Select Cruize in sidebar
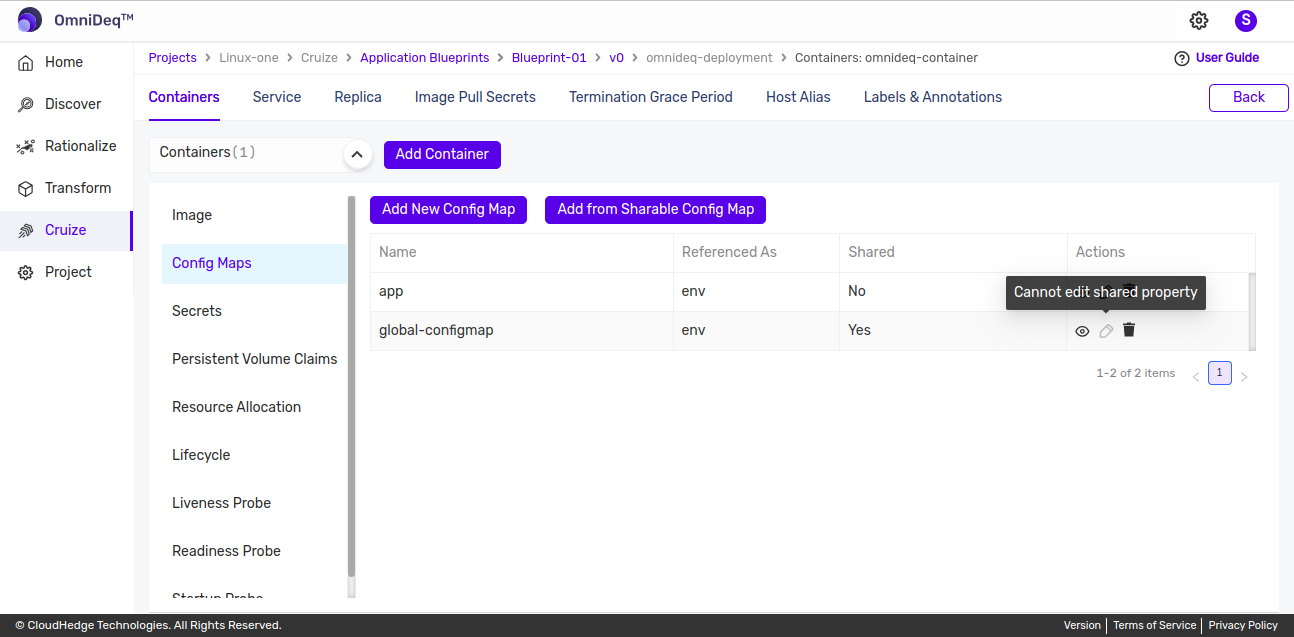 coord(65,230)
